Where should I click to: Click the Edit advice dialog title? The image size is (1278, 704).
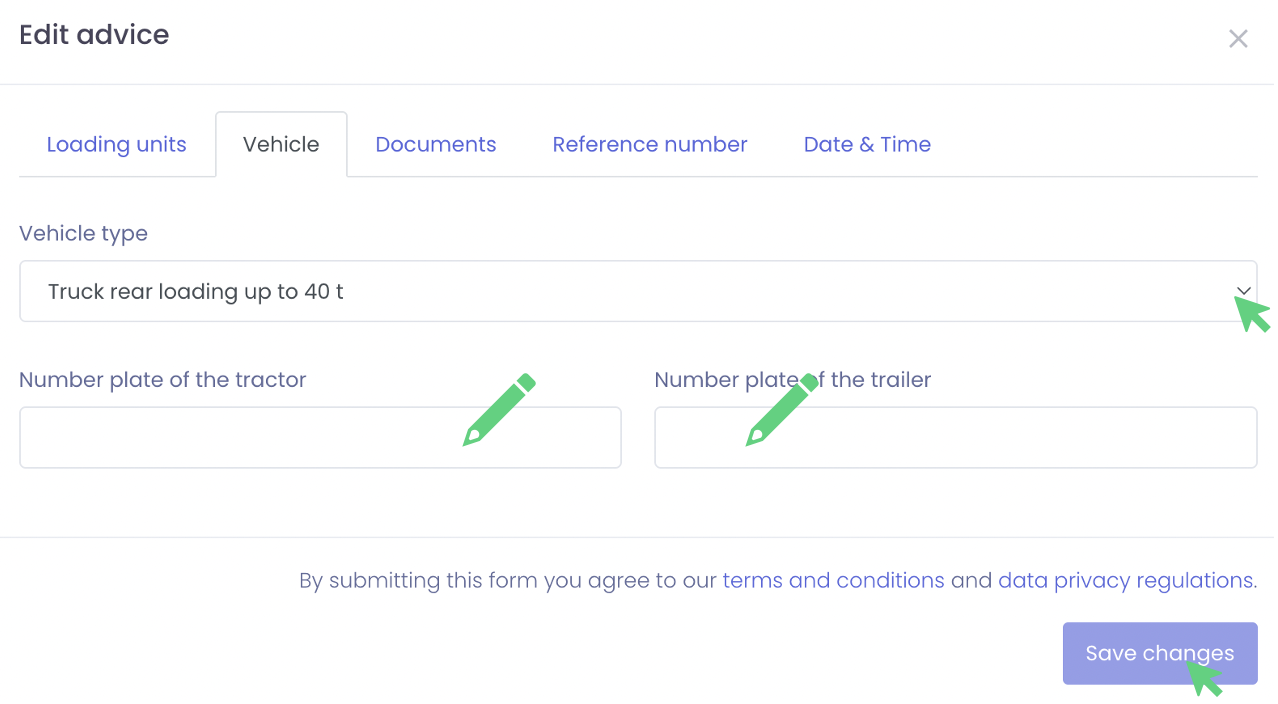[x=94, y=35]
